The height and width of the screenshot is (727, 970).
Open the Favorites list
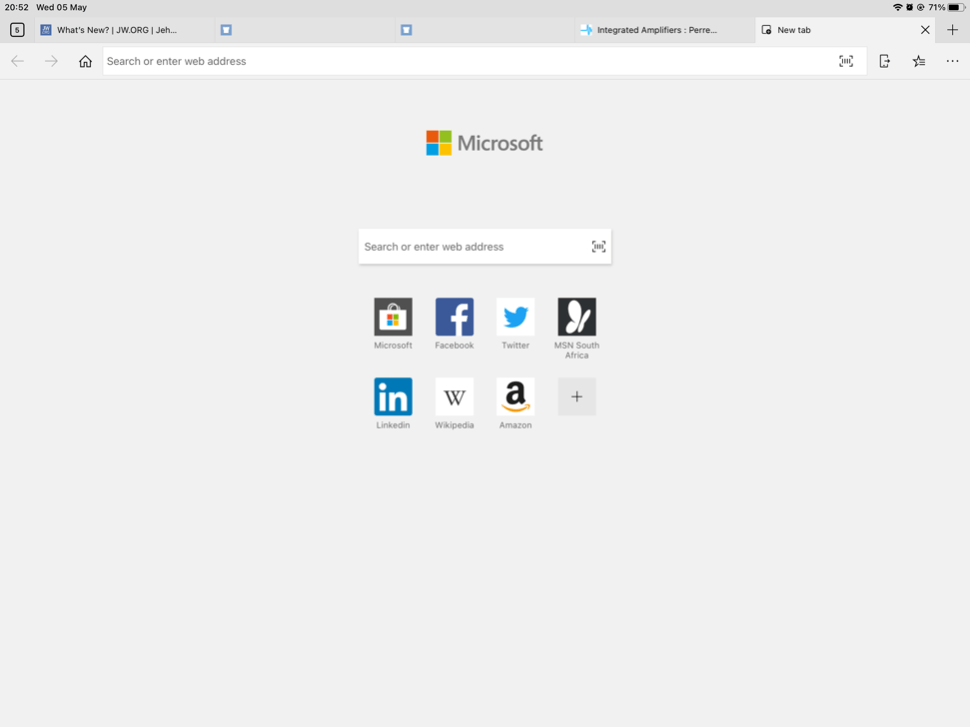pos(919,61)
